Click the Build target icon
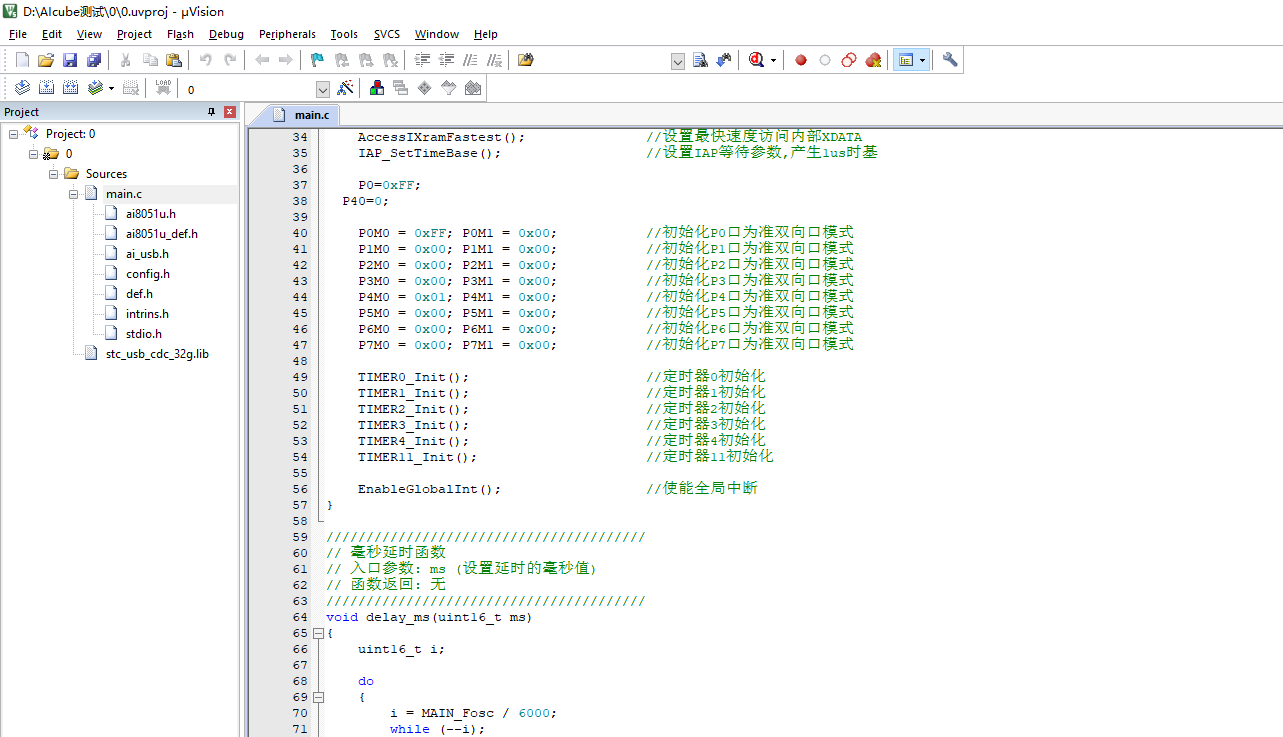1283x737 pixels. pyautogui.click(x=46, y=88)
